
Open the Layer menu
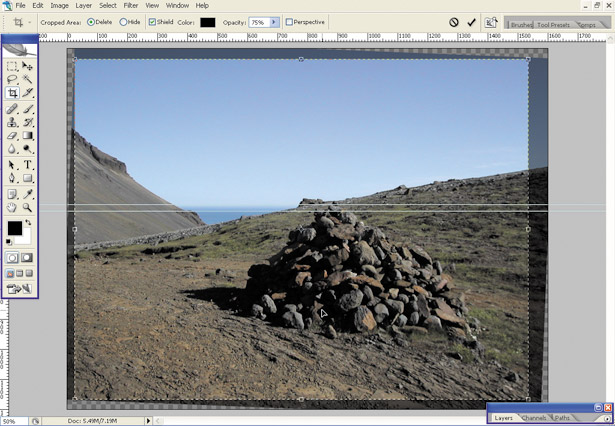pos(84,5)
